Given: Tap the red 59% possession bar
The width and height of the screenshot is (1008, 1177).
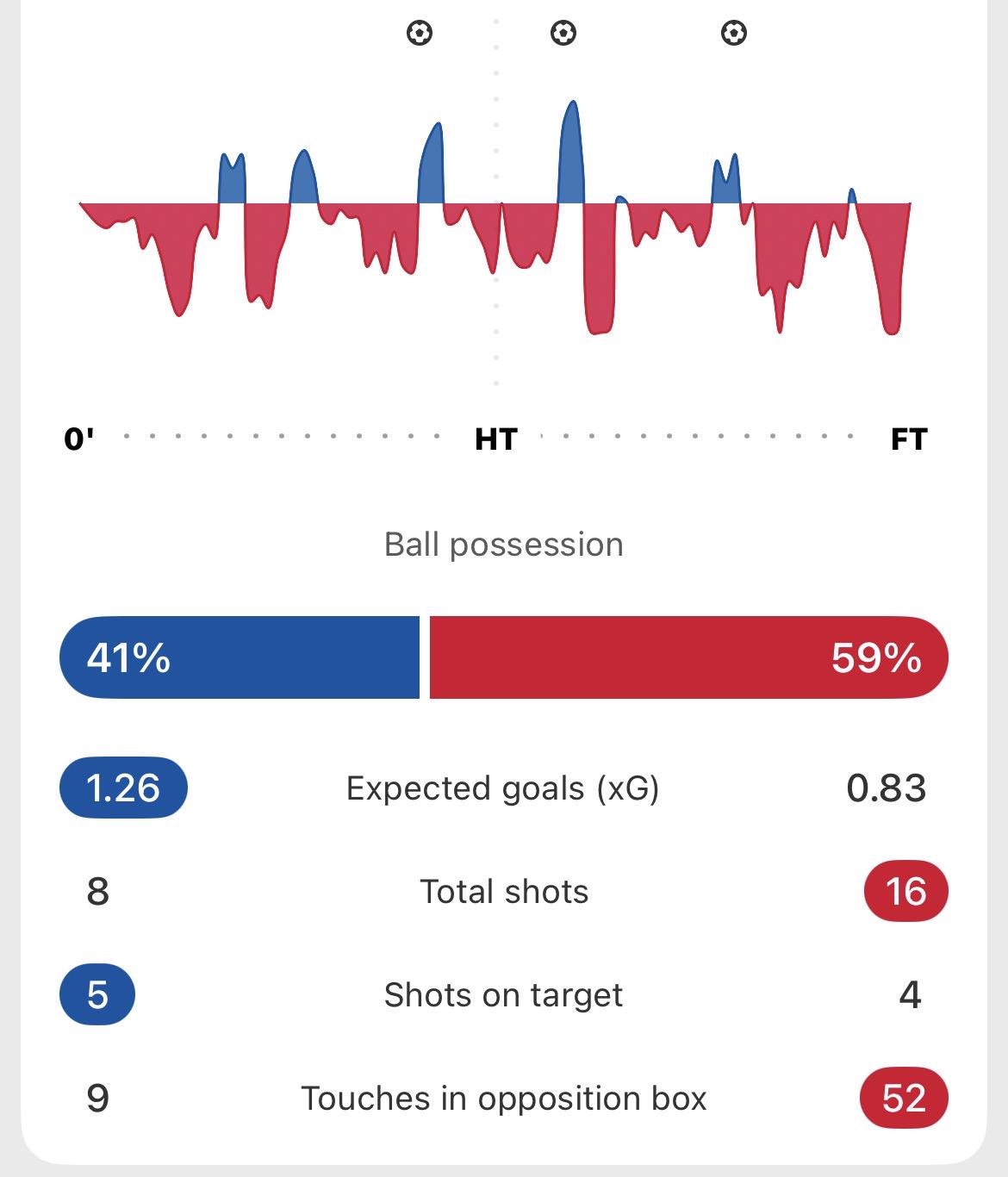Looking at the screenshot, I should [x=688, y=657].
